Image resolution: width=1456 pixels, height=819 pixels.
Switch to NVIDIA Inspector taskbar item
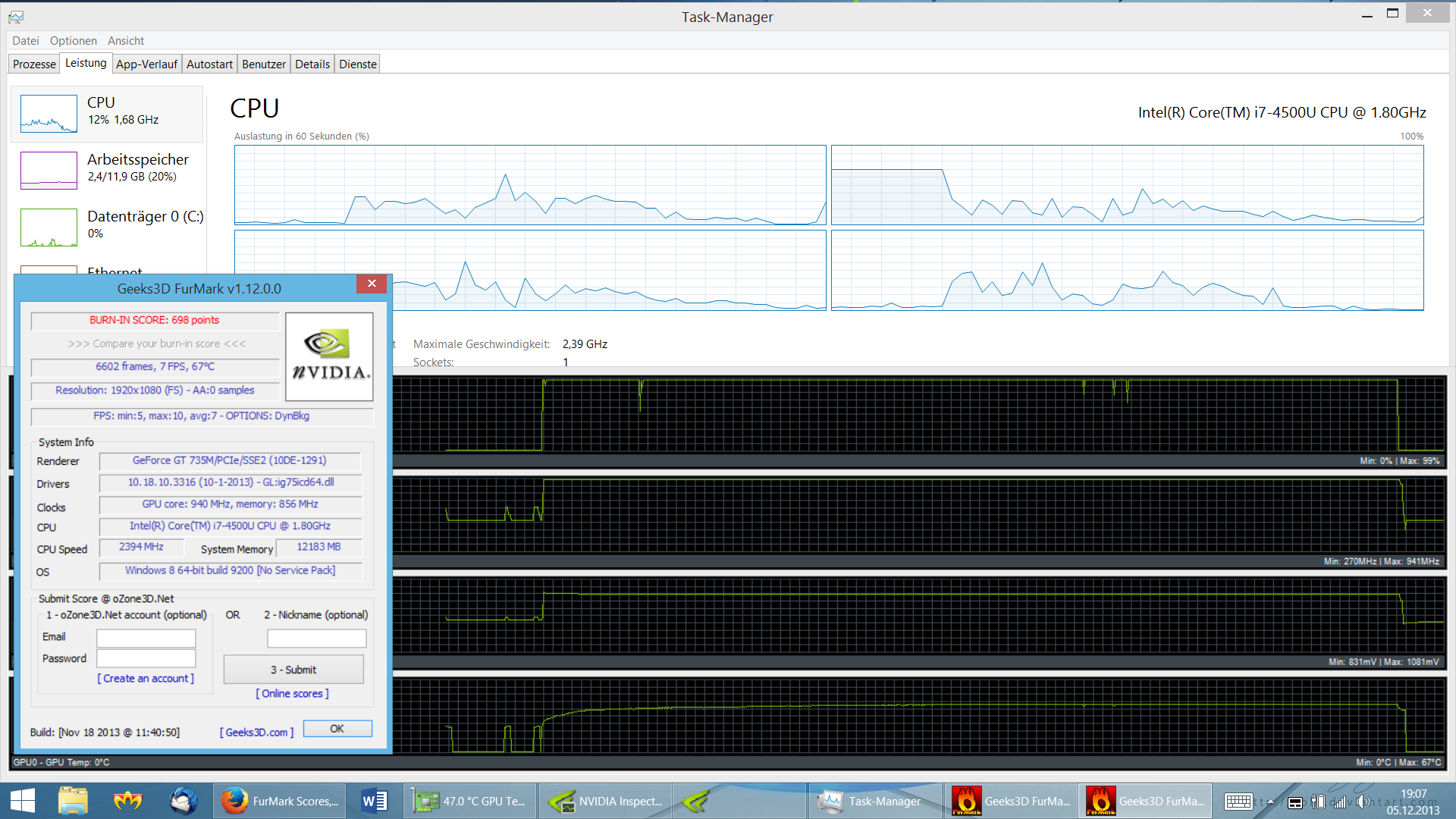pyautogui.click(x=605, y=801)
